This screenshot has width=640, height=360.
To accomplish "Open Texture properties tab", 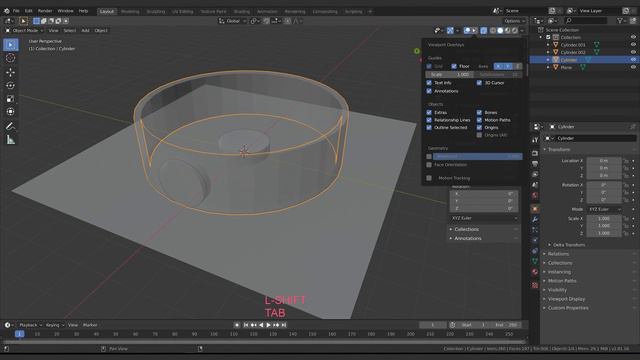I will (535, 285).
